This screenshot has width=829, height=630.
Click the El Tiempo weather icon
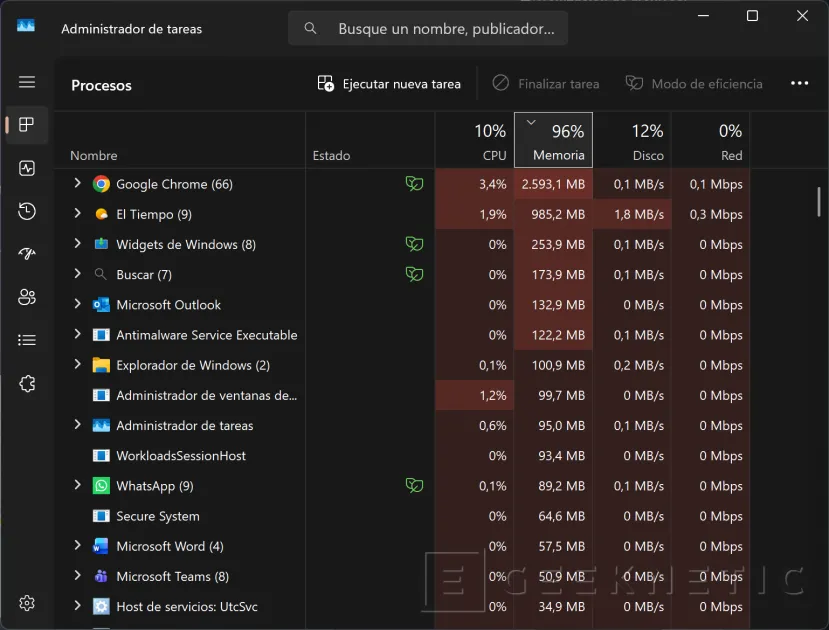(x=101, y=214)
